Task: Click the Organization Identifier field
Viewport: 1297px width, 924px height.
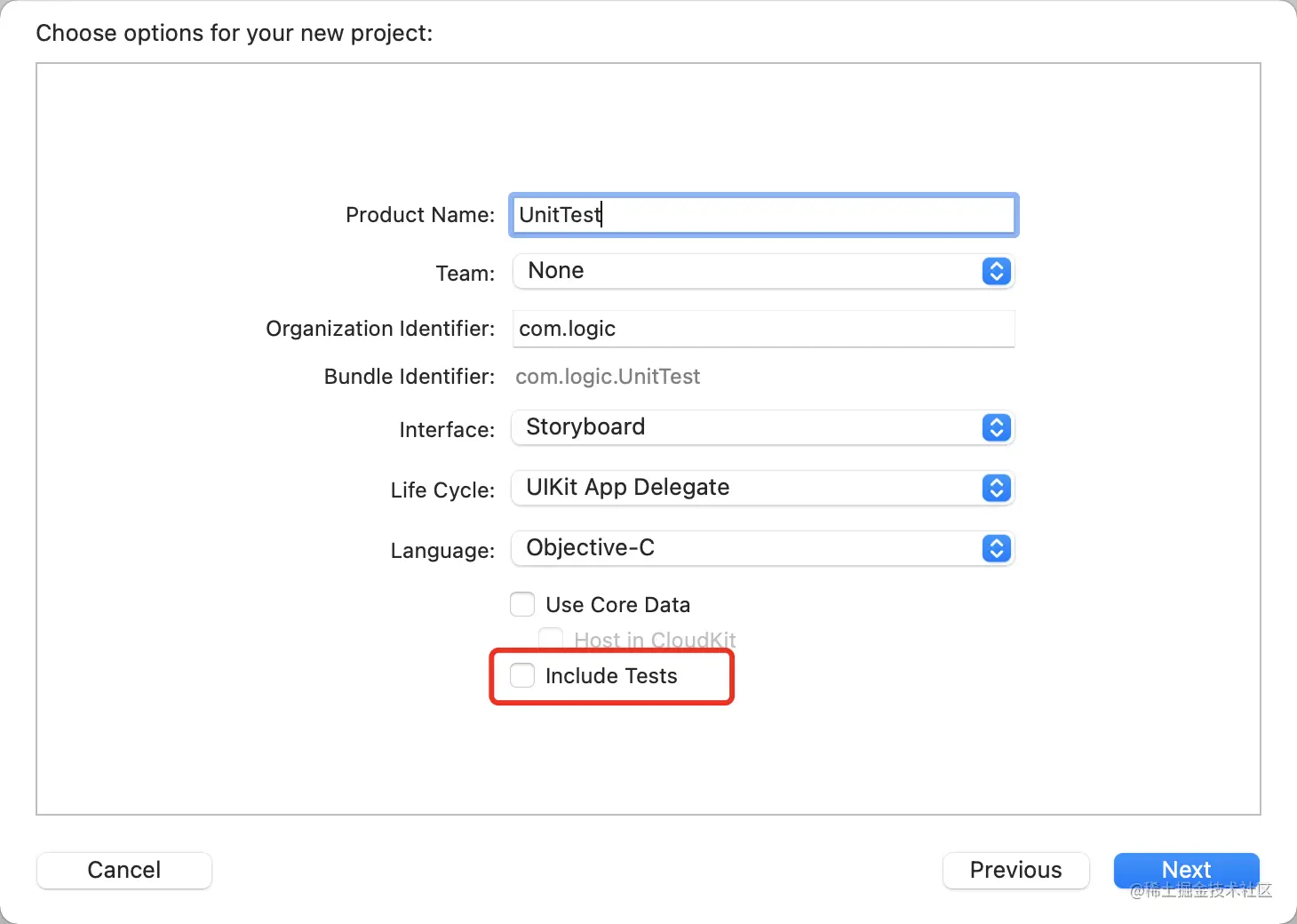Action: coord(764,329)
